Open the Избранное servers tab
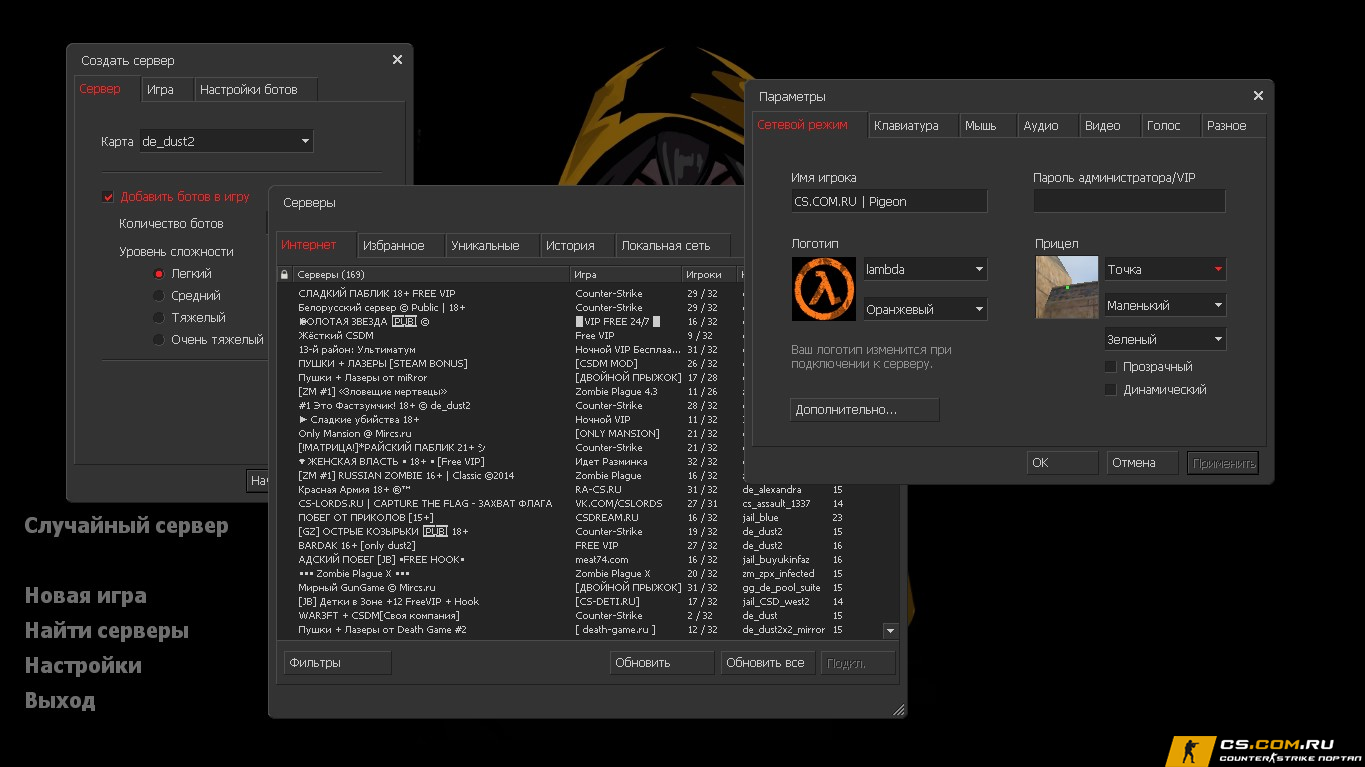Image resolution: width=1365 pixels, height=767 pixels. coord(400,245)
